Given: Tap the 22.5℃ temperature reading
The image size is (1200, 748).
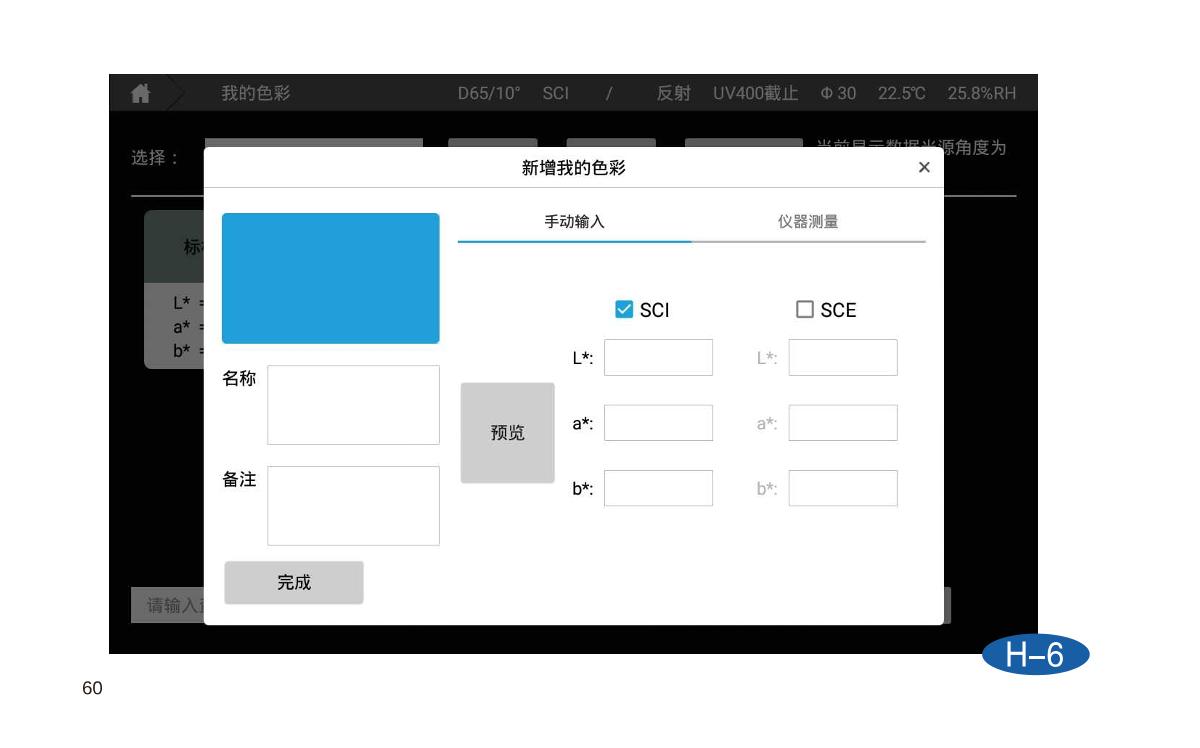Looking at the screenshot, I should [x=901, y=93].
